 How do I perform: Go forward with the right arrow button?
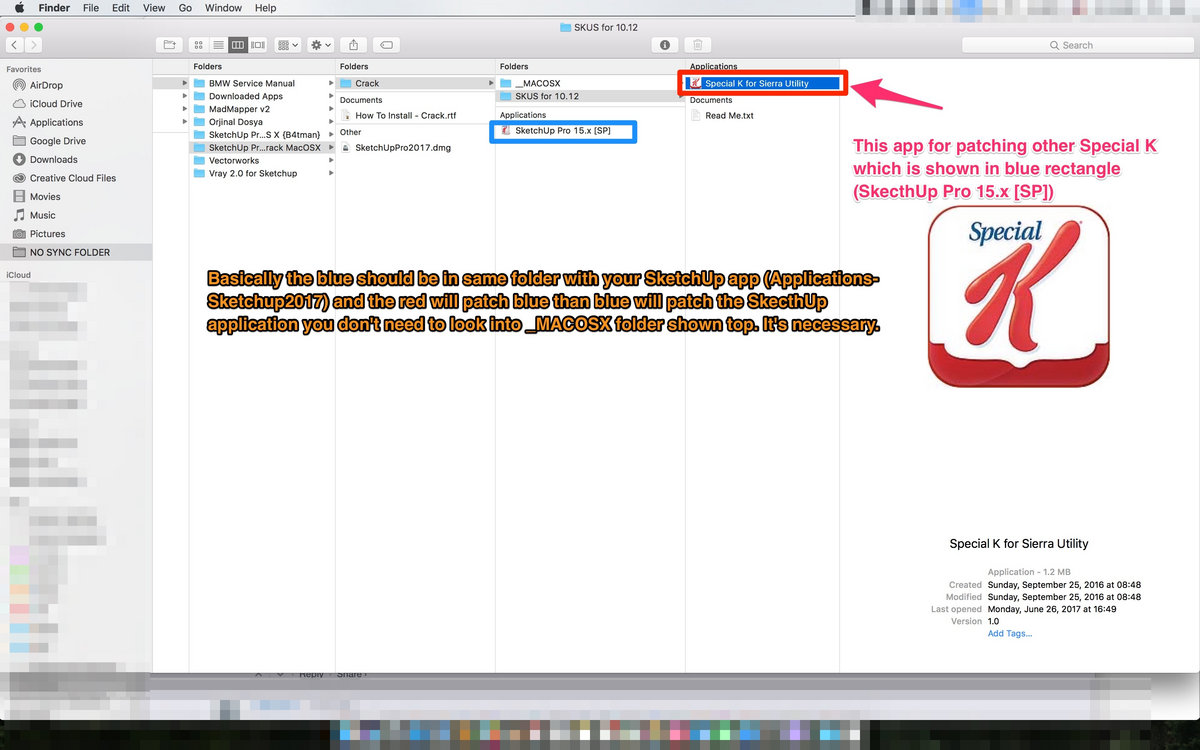pos(34,45)
